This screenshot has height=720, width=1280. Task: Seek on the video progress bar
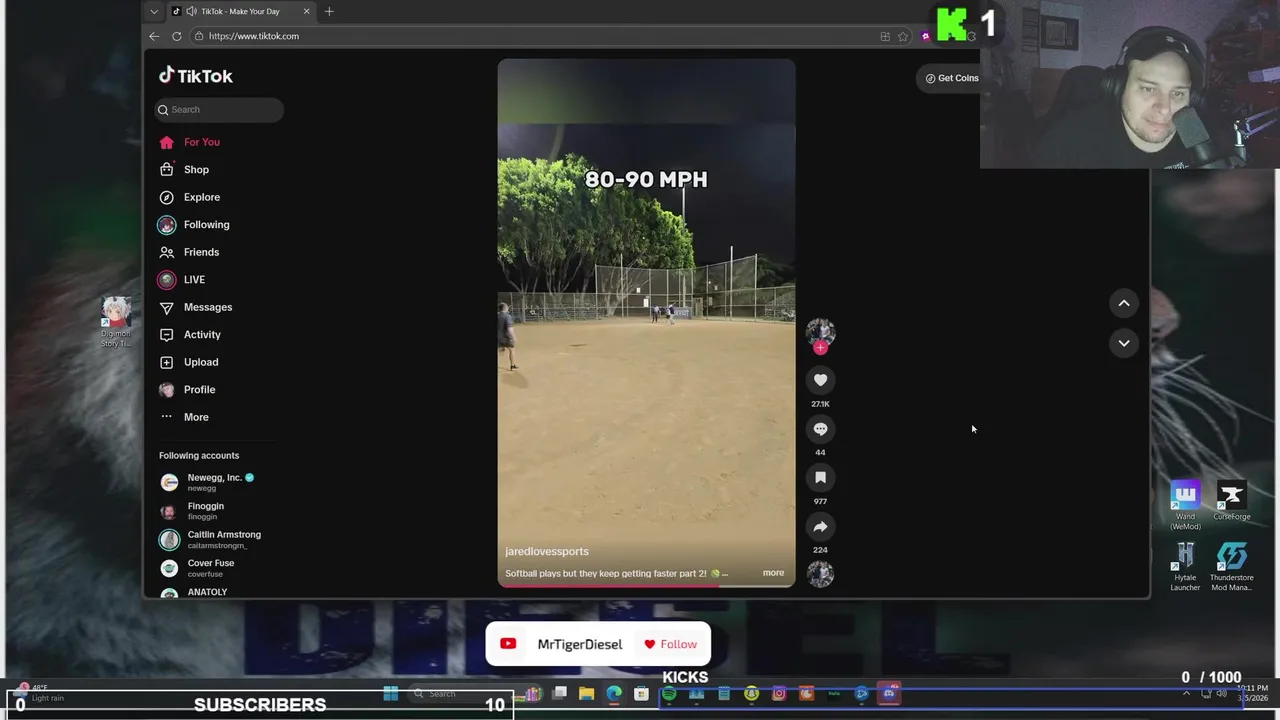646,585
